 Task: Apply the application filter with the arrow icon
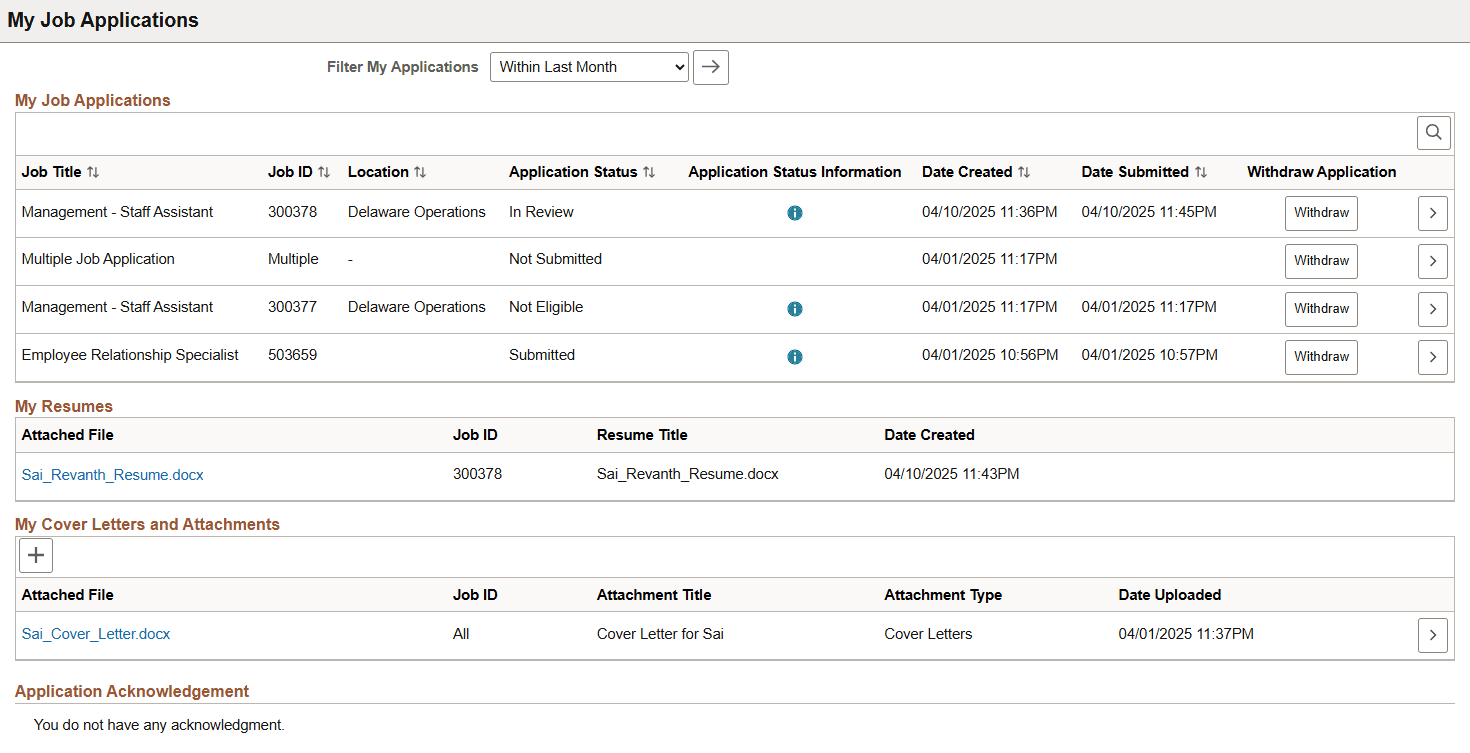(x=710, y=67)
